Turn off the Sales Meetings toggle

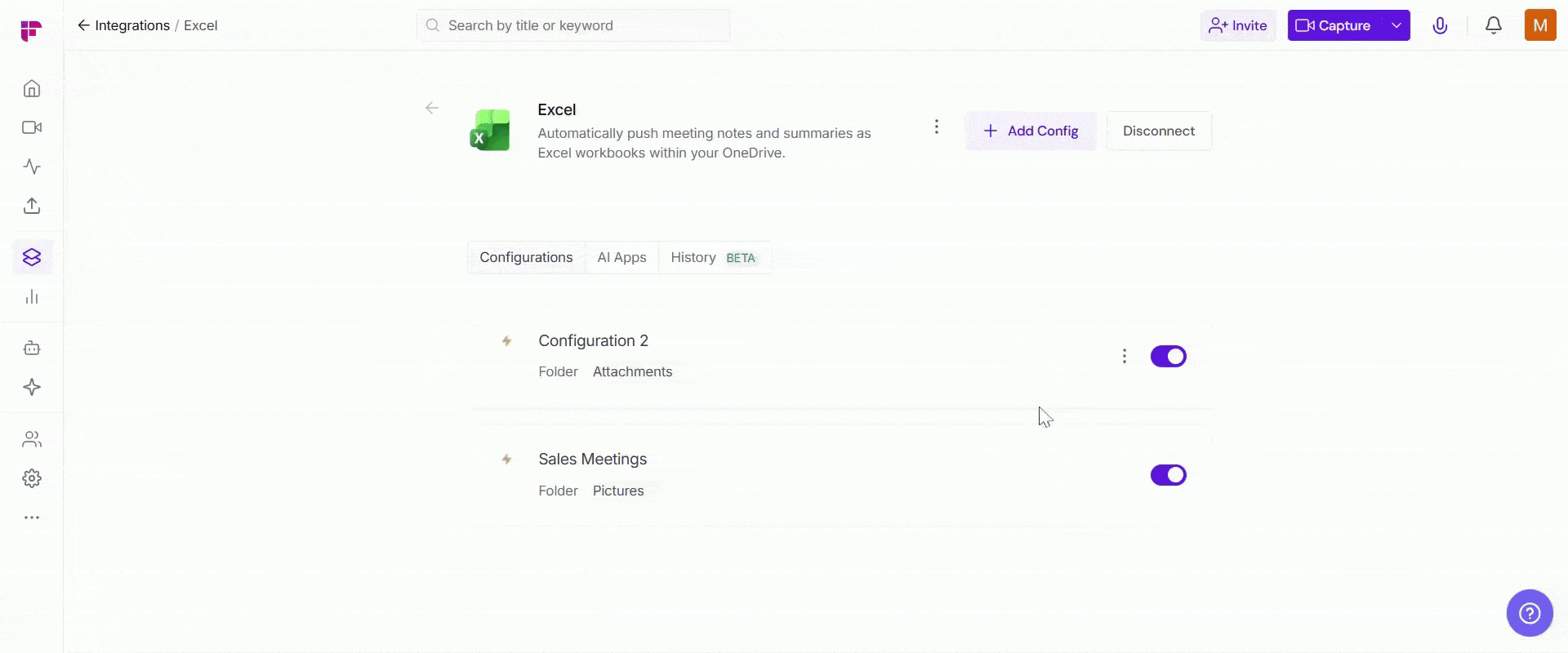click(x=1168, y=474)
